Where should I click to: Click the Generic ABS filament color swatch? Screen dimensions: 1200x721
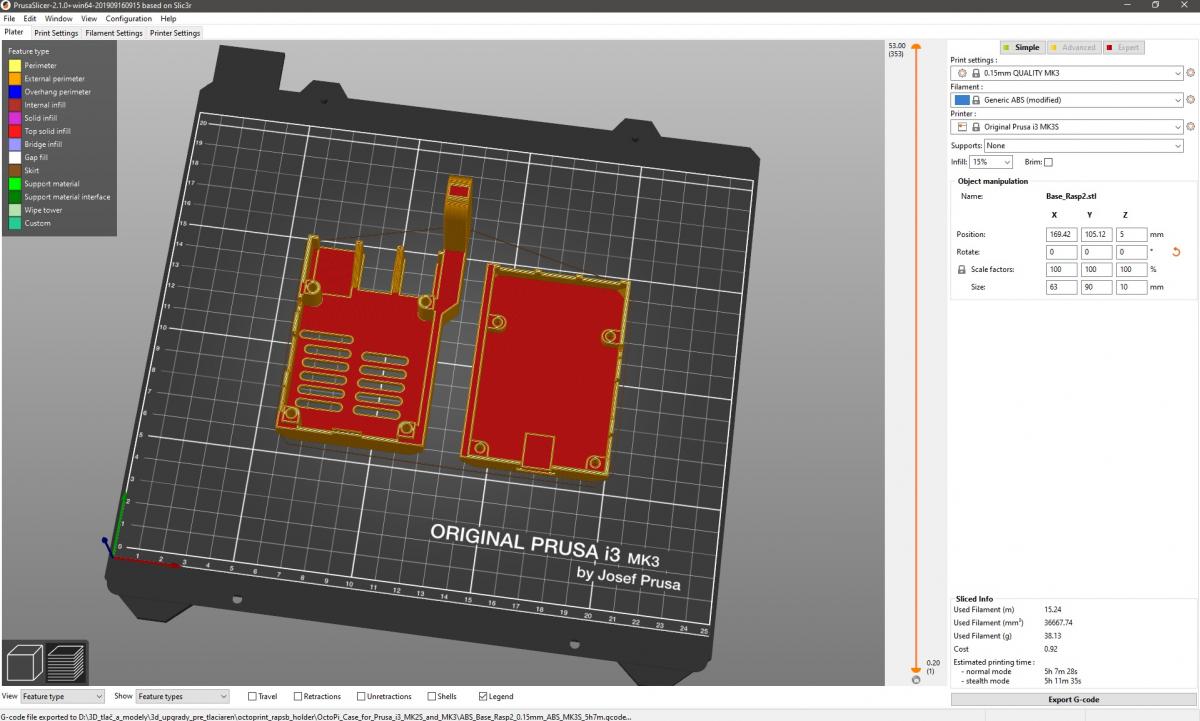click(962, 100)
